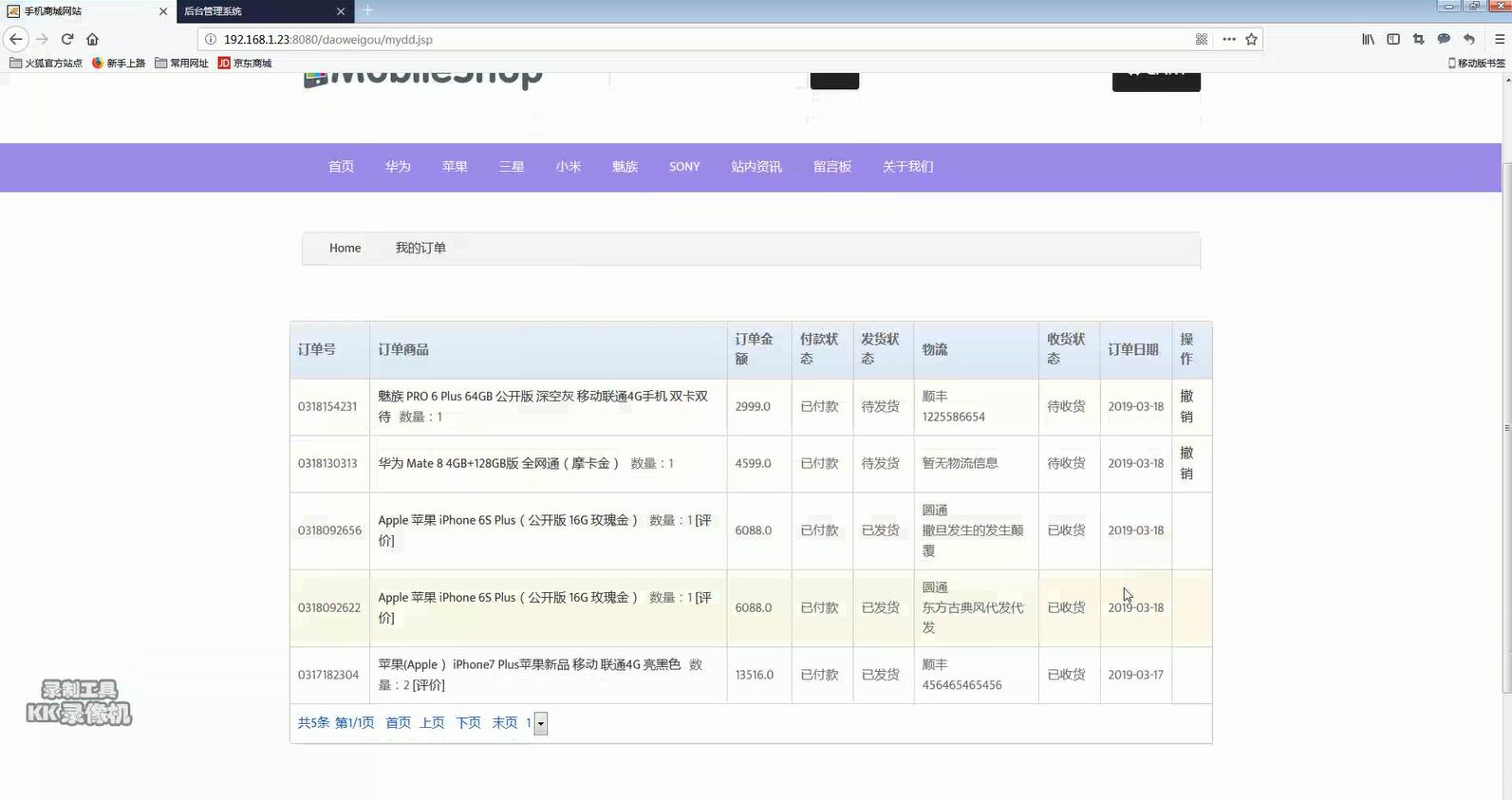Image resolution: width=1512 pixels, height=800 pixels.
Task: Go to 首页 in the pagination
Action: (398, 723)
